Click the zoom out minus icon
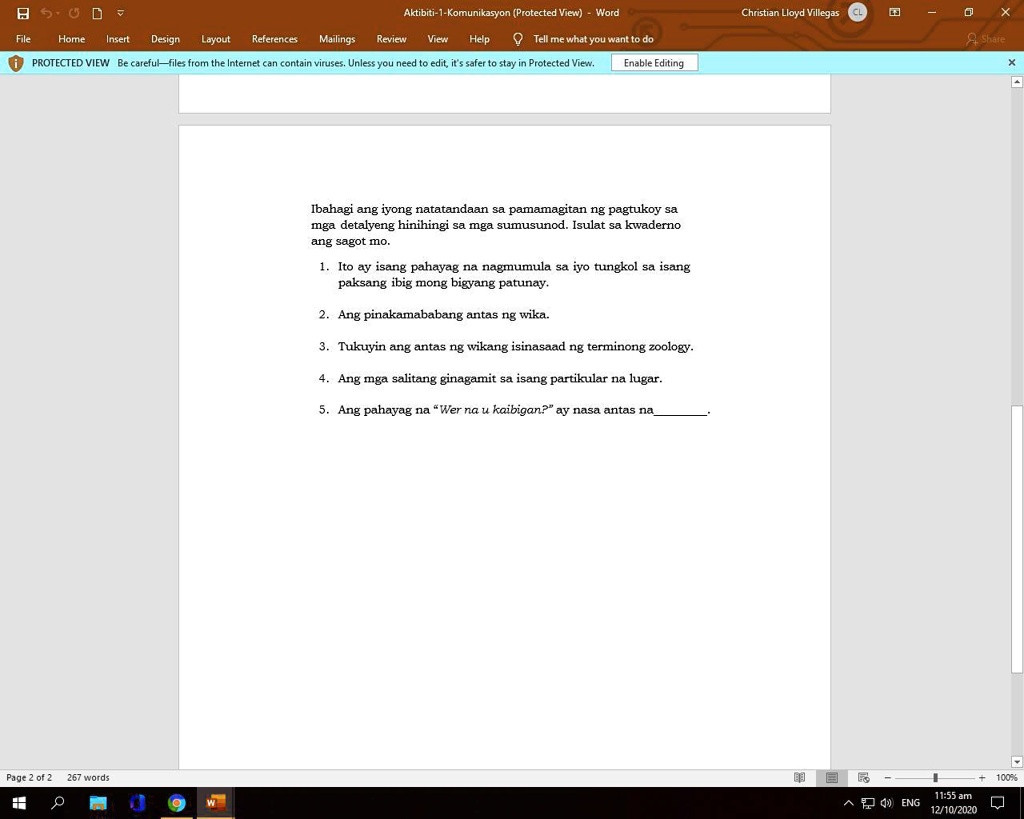The width and height of the screenshot is (1024, 819). pyautogui.click(x=887, y=778)
